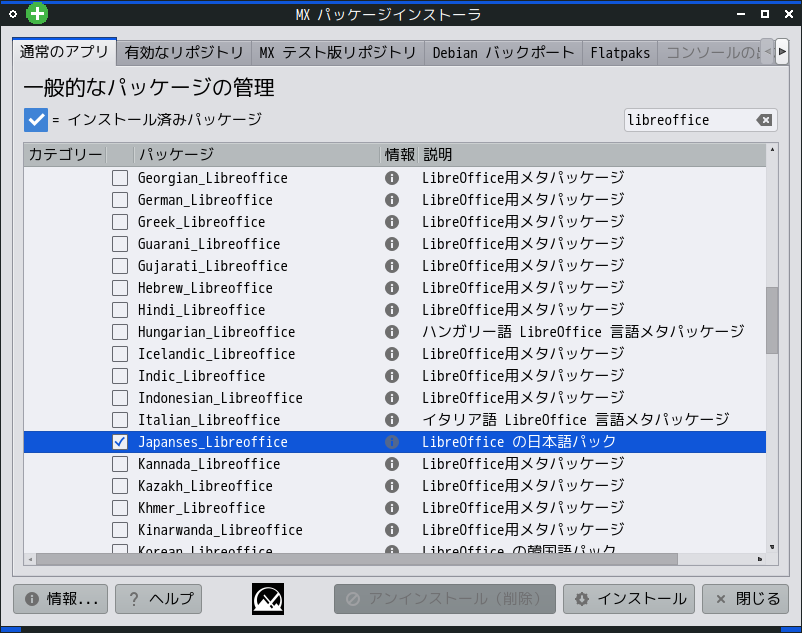Click horizontal scrollbar thumb below list
This screenshot has height=633, width=802.
(357, 559)
